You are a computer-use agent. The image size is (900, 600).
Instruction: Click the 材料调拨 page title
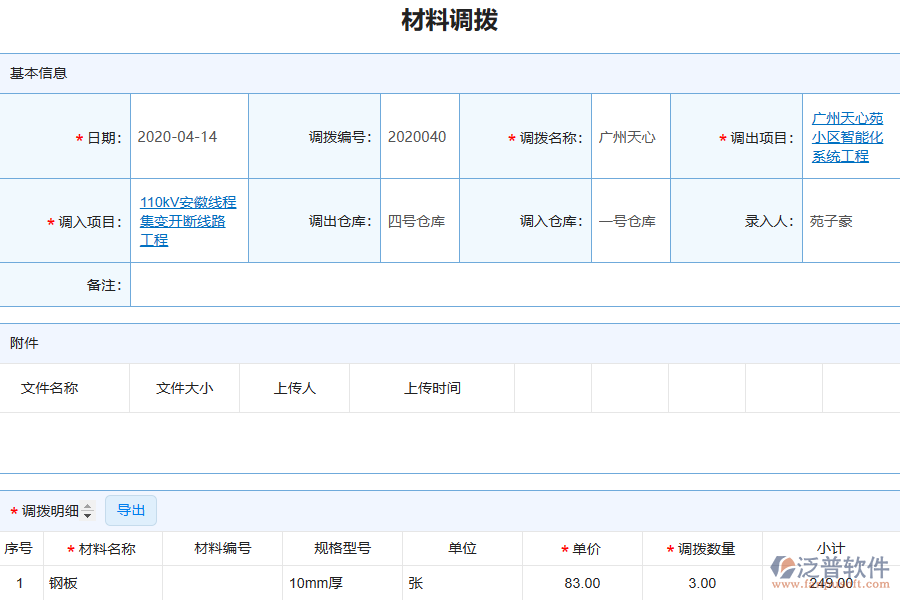coord(449,20)
